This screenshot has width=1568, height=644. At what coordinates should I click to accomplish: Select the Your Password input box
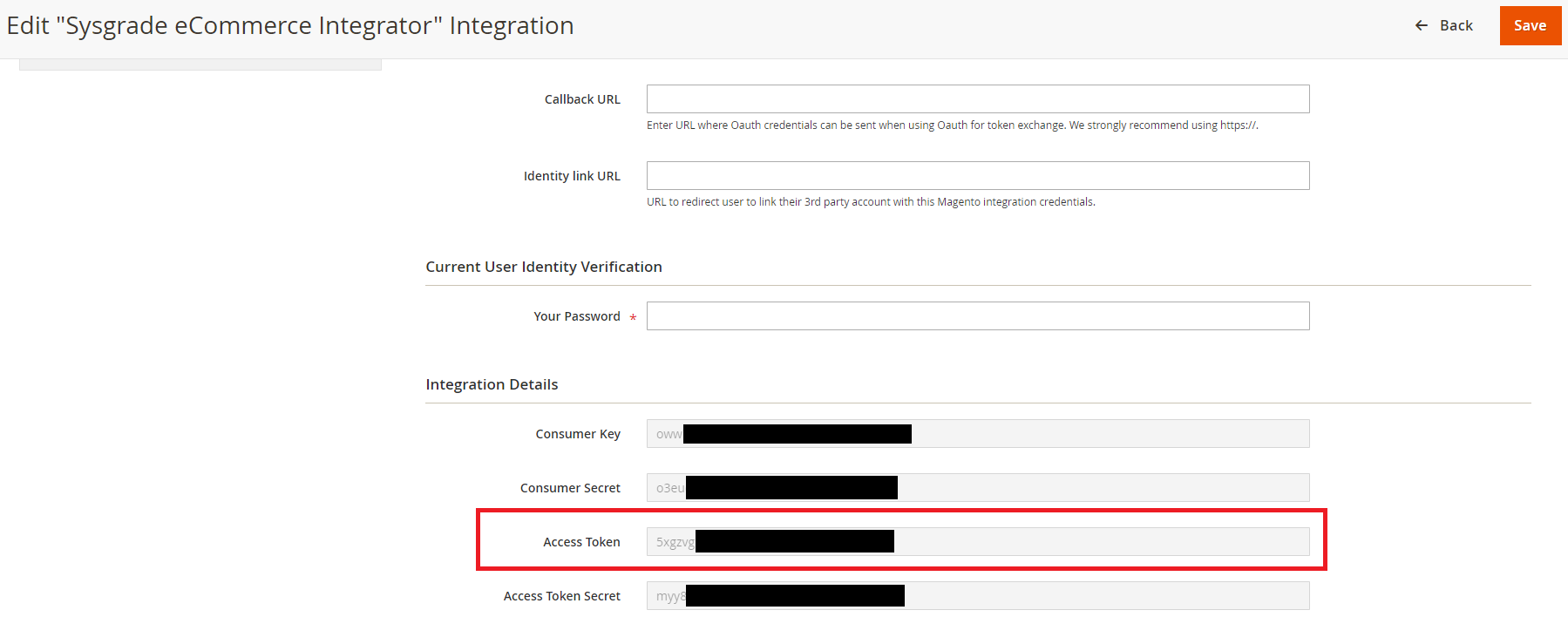(x=978, y=315)
